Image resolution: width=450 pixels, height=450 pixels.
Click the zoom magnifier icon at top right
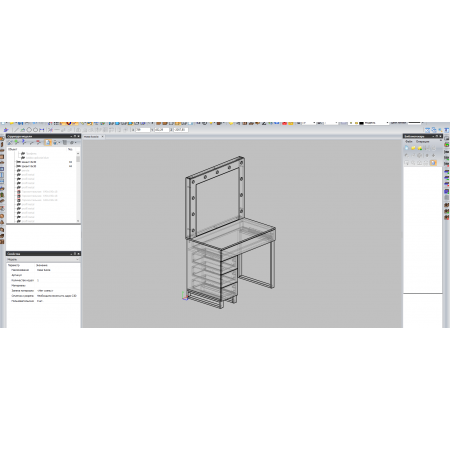point(440,130)
